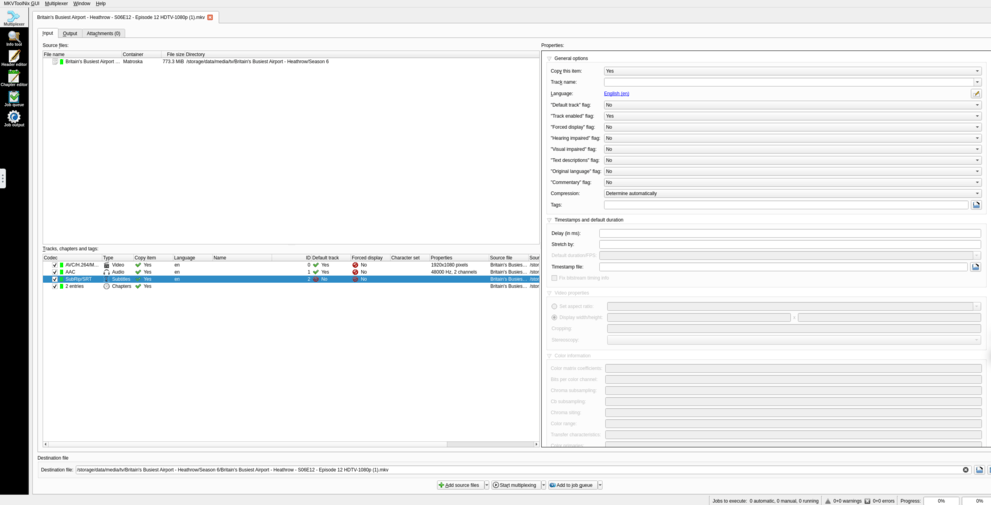Collapse Timestamps and default duration section
Image resolution: width=991 pixels, height=505 pixels.
point(549,220)
